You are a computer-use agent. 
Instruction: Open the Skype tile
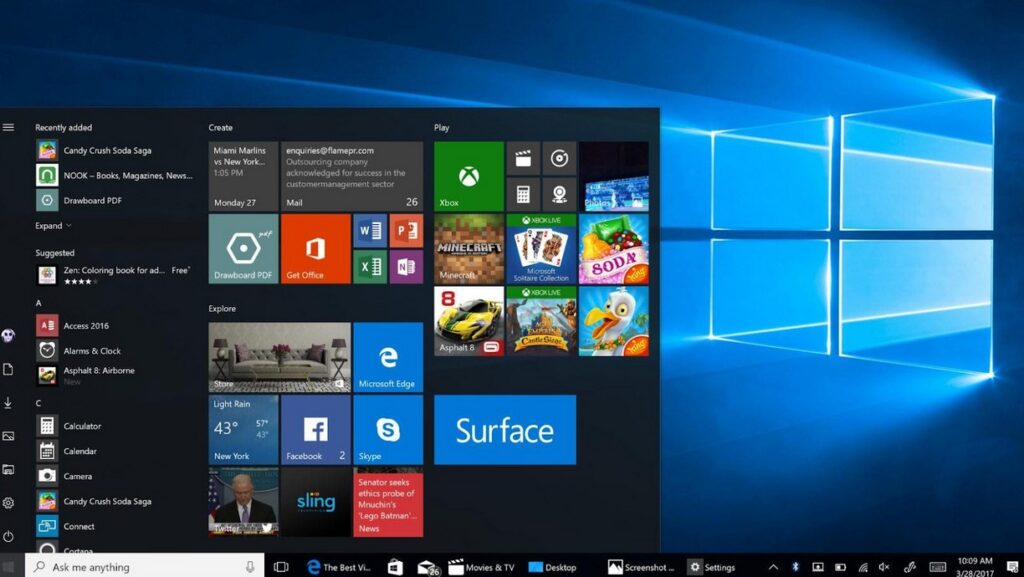coord(388,429)
